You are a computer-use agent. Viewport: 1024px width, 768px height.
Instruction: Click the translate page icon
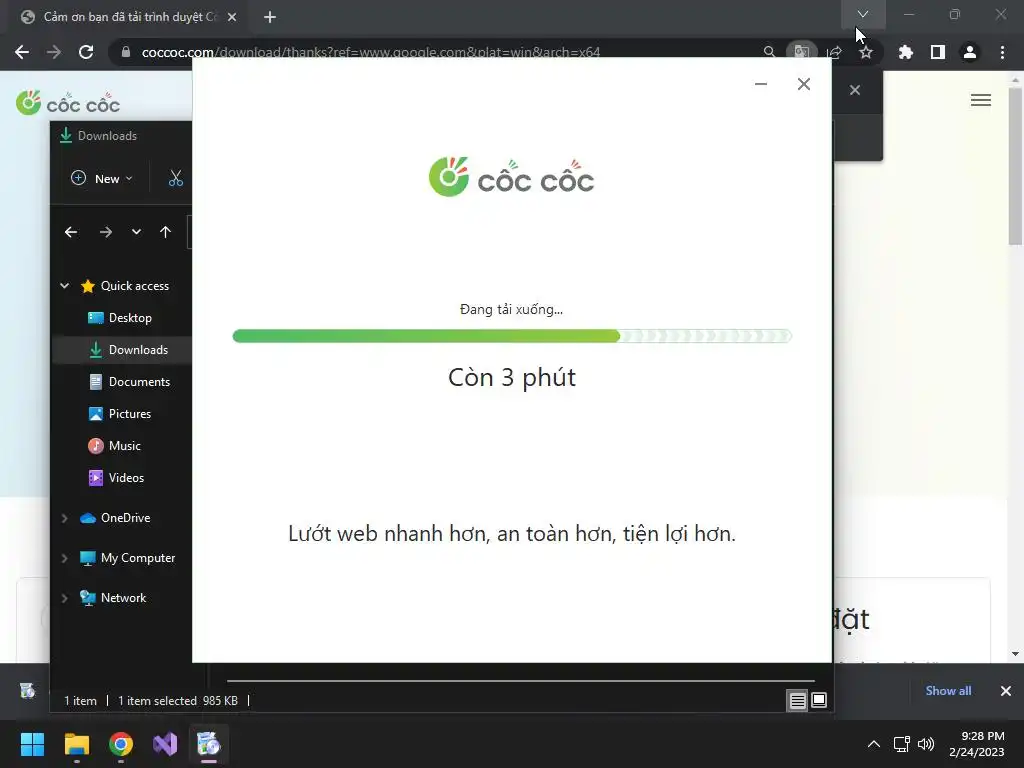[x=801, y=52]
